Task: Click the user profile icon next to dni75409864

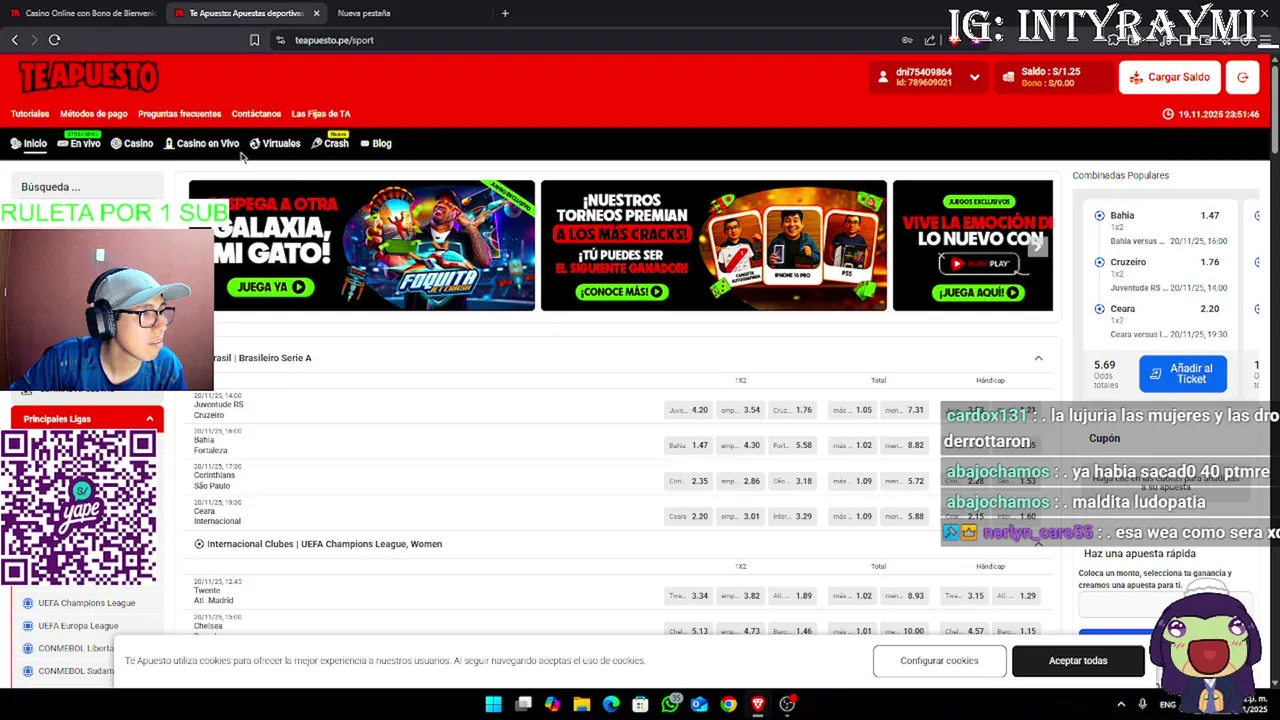Action: pos(883,77)
